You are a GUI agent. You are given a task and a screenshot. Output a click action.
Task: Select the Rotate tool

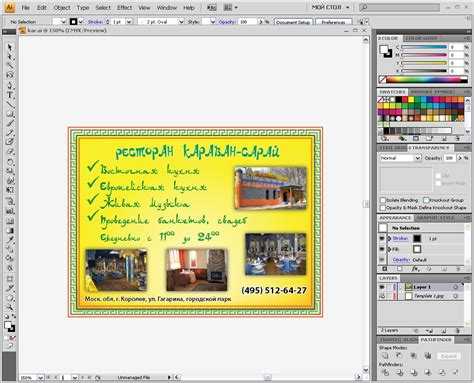10,162
